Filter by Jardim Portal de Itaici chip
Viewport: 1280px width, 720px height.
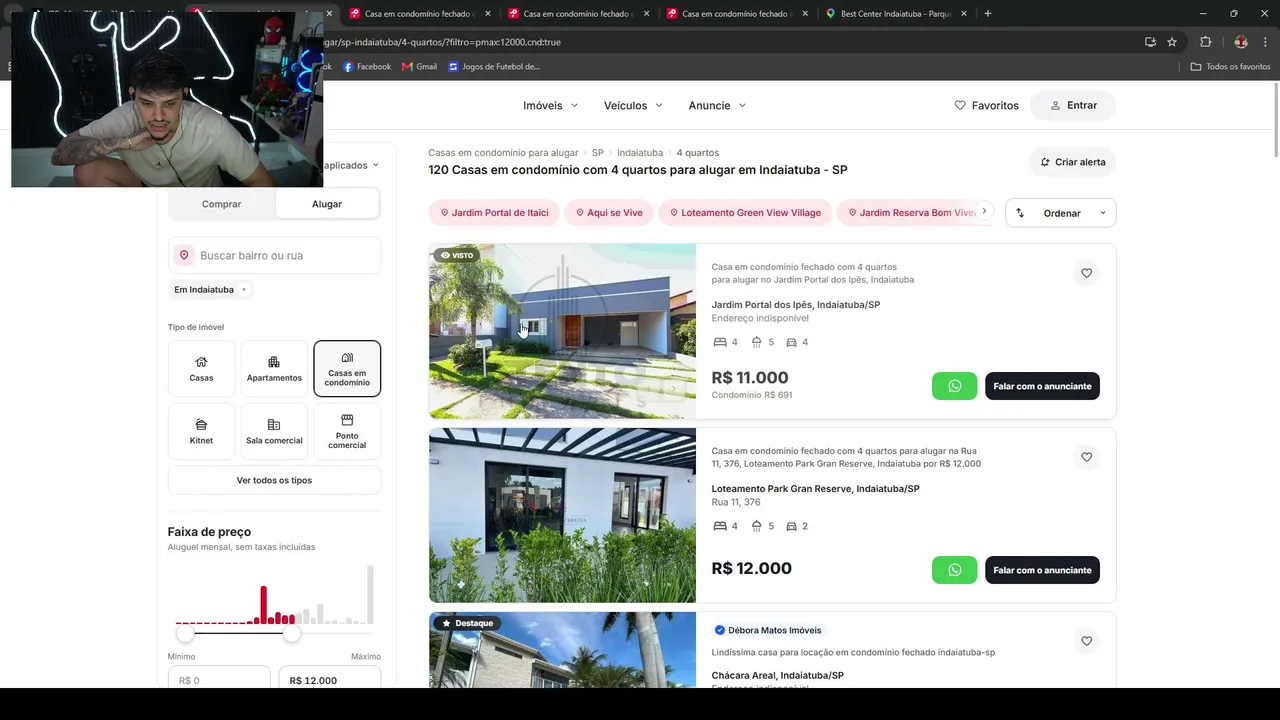[494, 213]
